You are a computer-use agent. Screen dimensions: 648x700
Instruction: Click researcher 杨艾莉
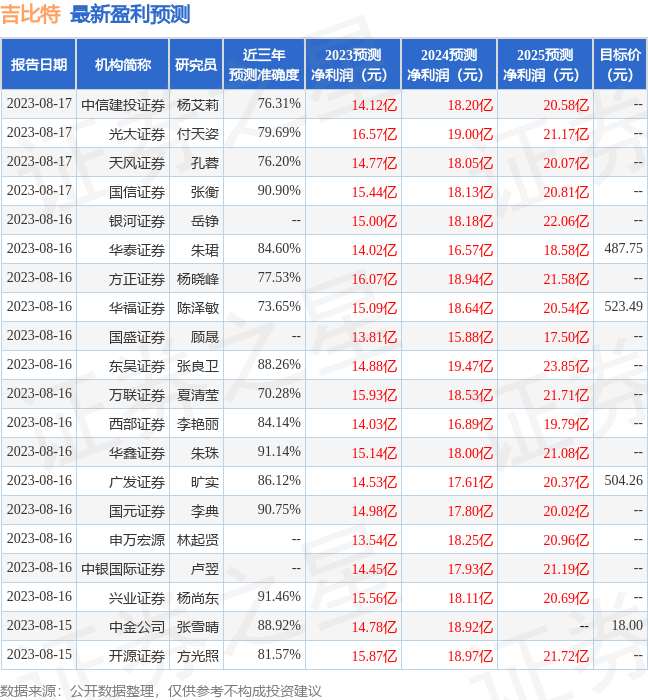pyautogui.click(x=198, y=105)
